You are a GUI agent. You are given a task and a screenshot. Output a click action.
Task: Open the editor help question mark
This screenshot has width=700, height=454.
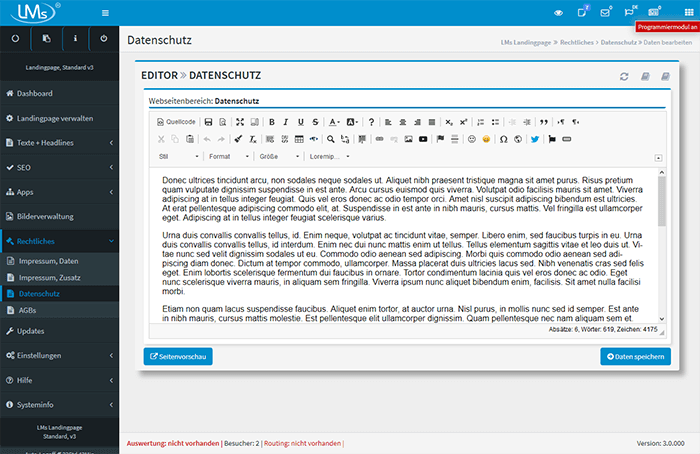click(x=371, y=122)
